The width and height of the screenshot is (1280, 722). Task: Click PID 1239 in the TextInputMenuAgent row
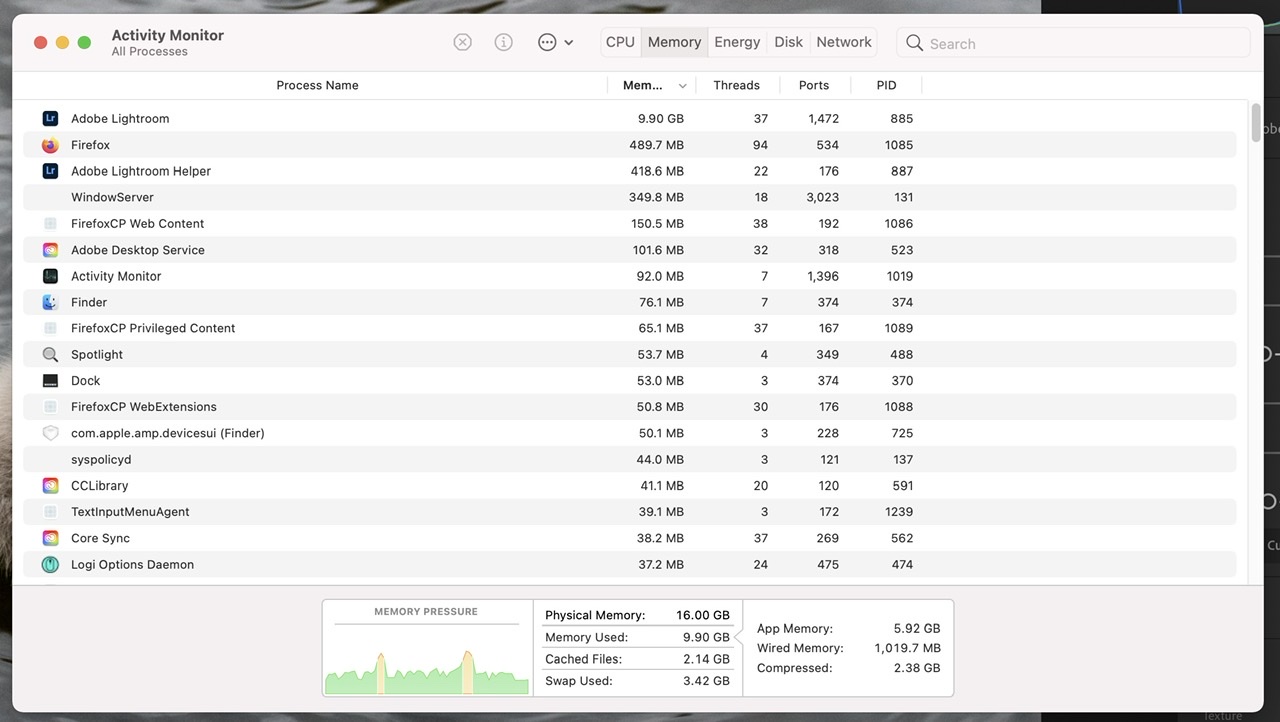click(899, 512)
